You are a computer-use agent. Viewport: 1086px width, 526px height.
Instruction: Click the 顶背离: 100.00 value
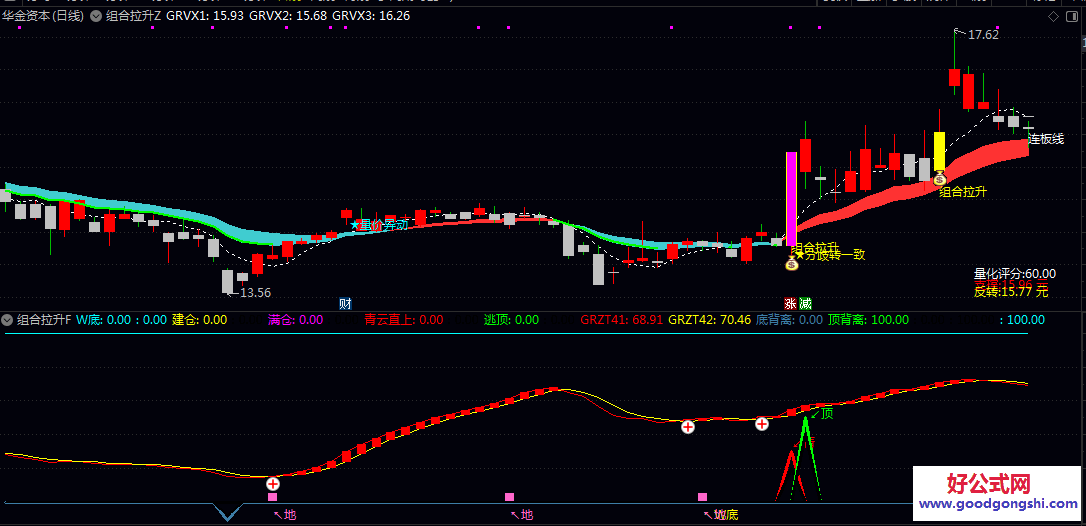(869, 319)
